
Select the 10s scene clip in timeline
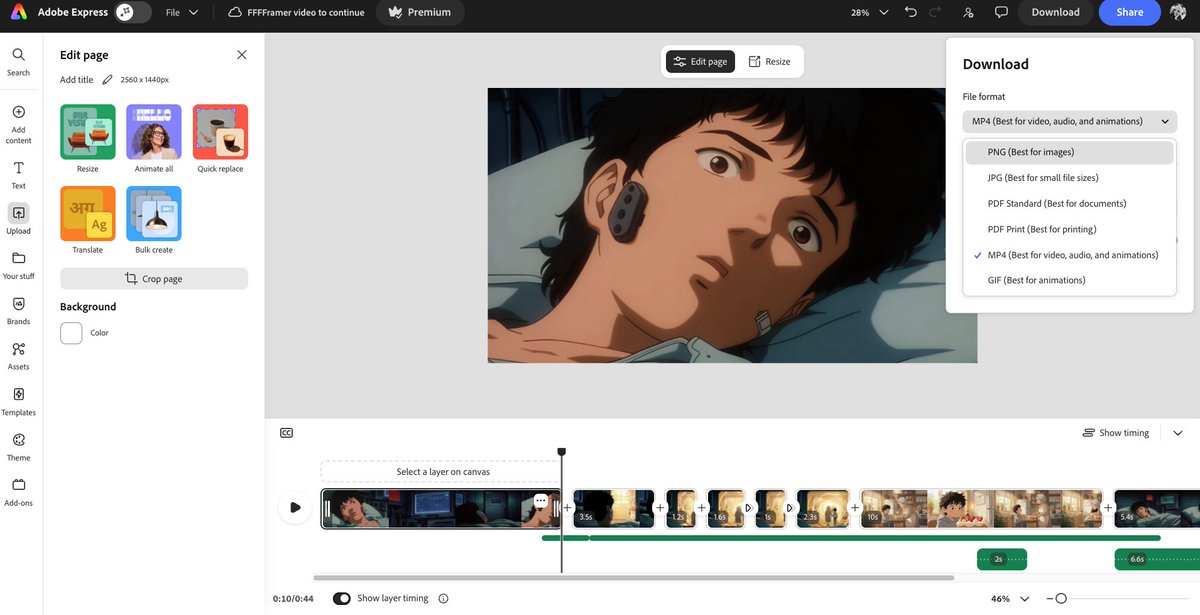pyautogui.click(x=981, y=508)
